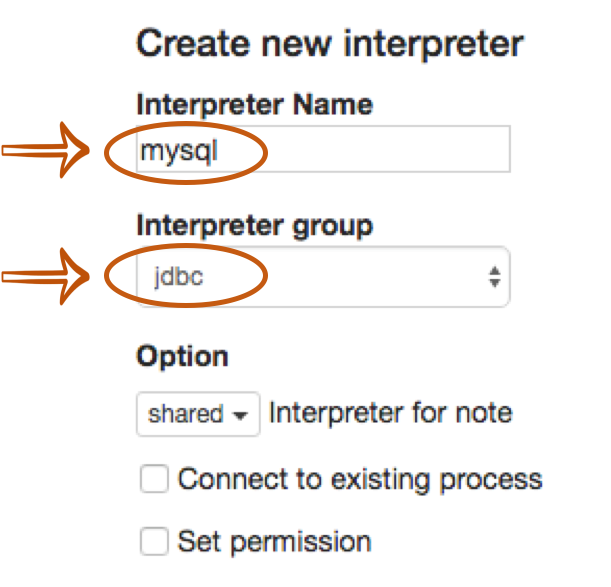The height and width of the screenshot is (587, 611).
Task: Tick the Set permission checkbox
Action: point(154,542)
